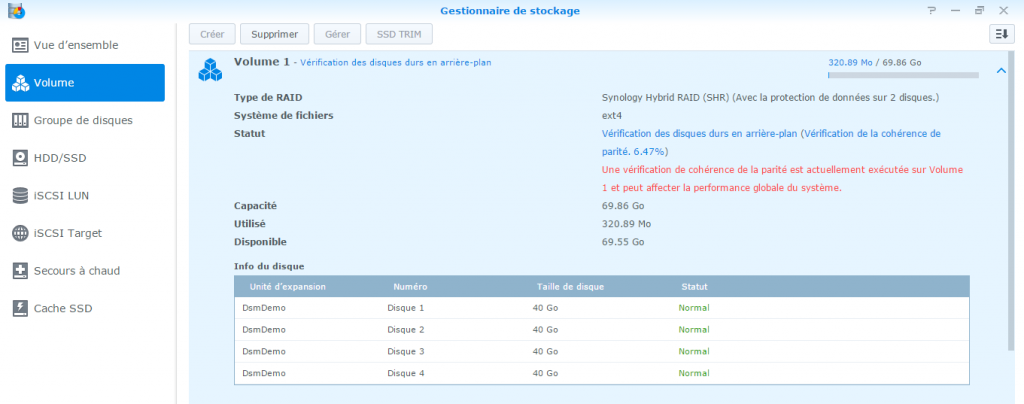Image resolution: width=1024 pixels, height=404 pixels.
Task: Click the Créer button
Action: pos(212,34)
